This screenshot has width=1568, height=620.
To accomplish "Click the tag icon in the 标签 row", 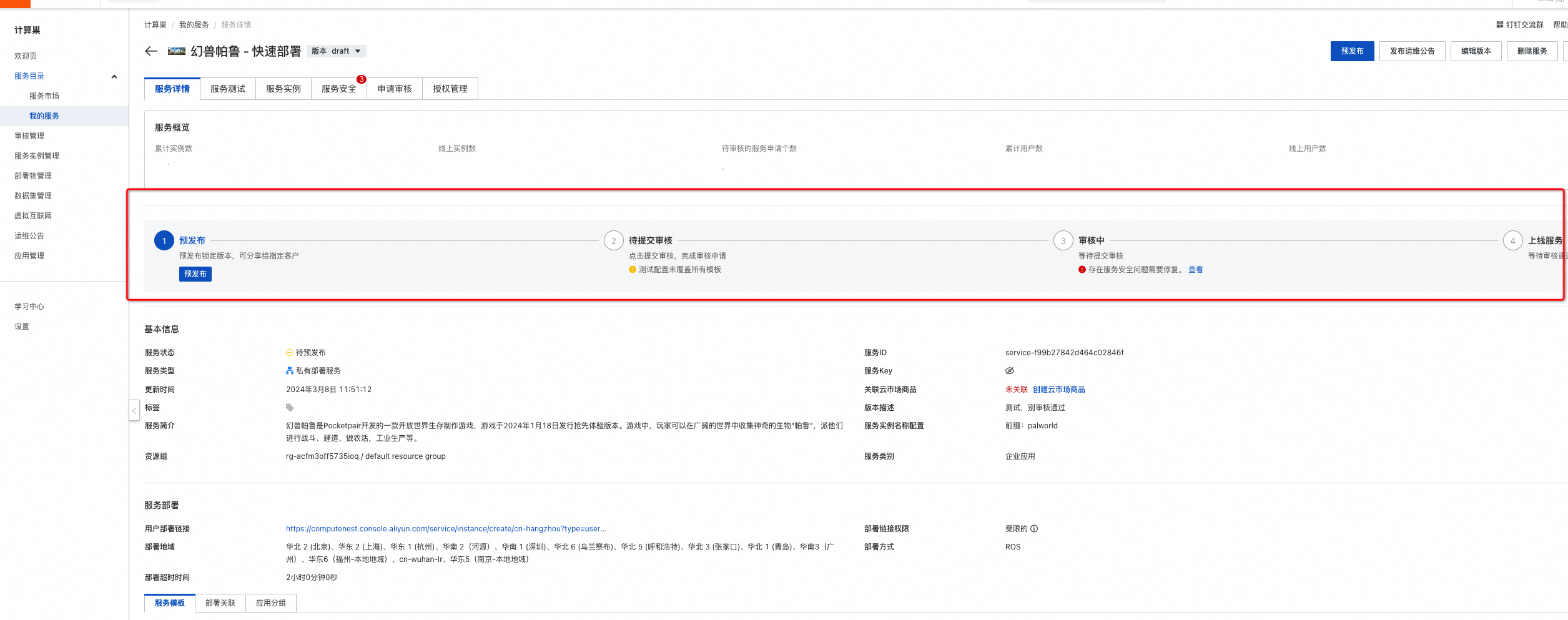I will (x=290, y=408).
